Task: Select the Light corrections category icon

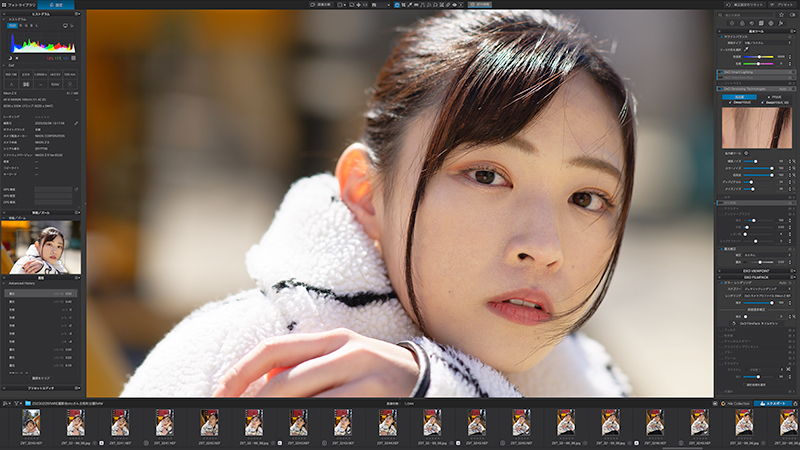Action: pos(732,23)
